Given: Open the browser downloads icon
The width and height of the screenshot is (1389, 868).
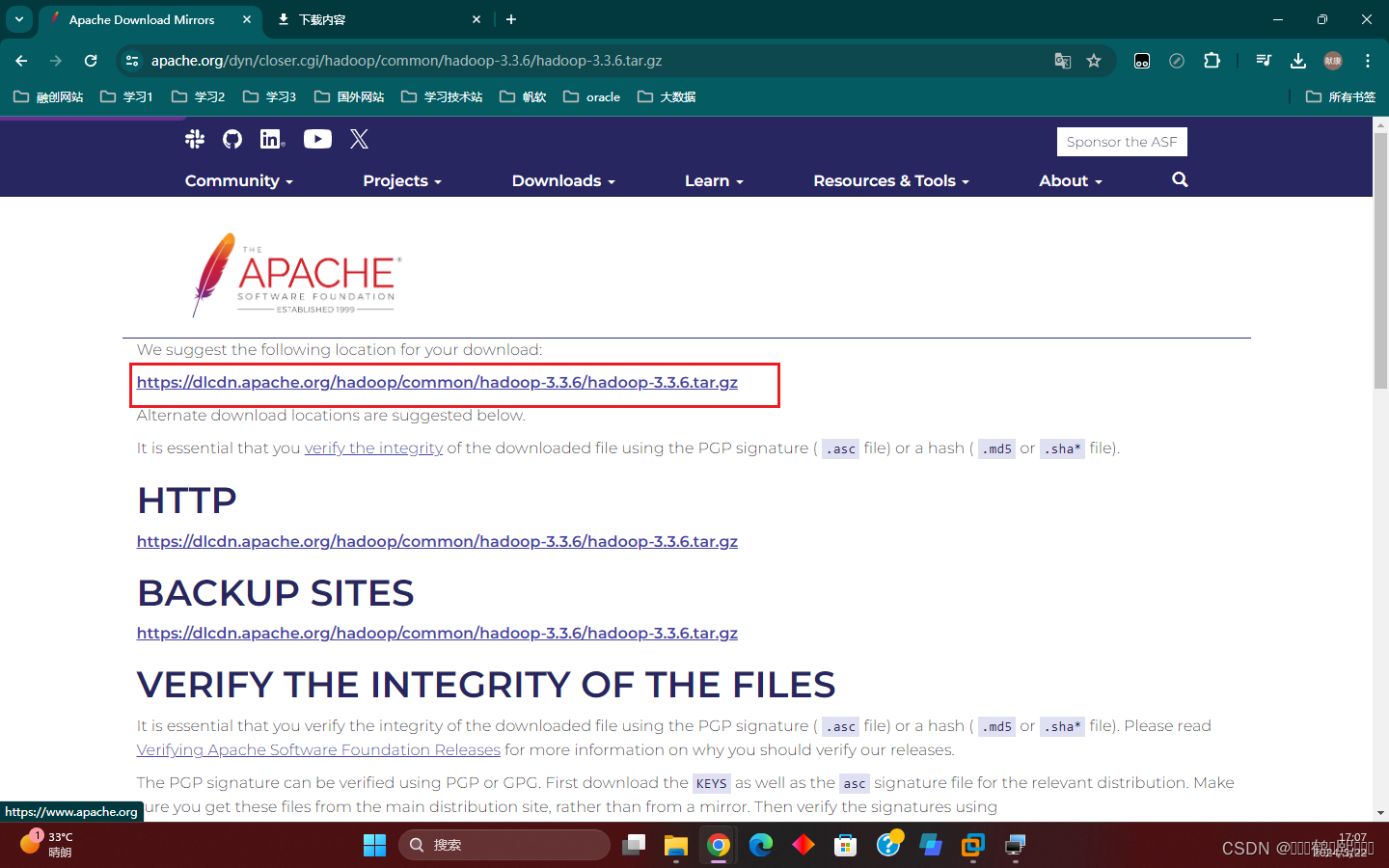Looking at the screenshot, I should [1298, 61].
